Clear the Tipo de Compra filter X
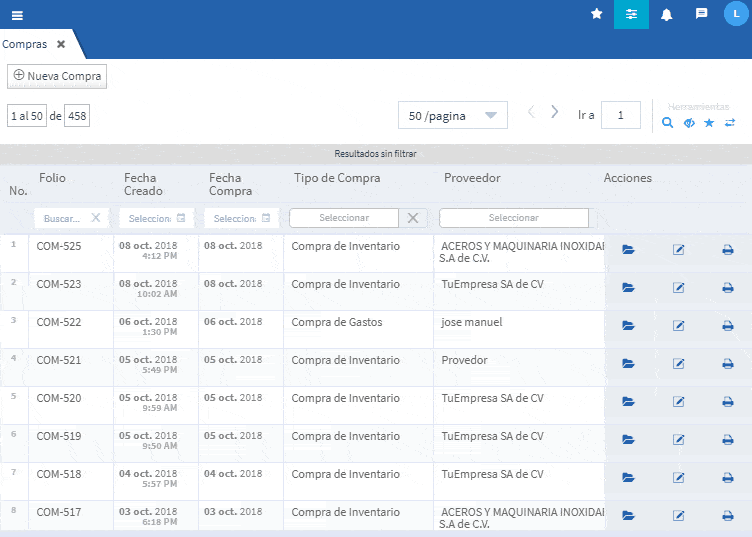752x537 pixels. coord(413,218)
